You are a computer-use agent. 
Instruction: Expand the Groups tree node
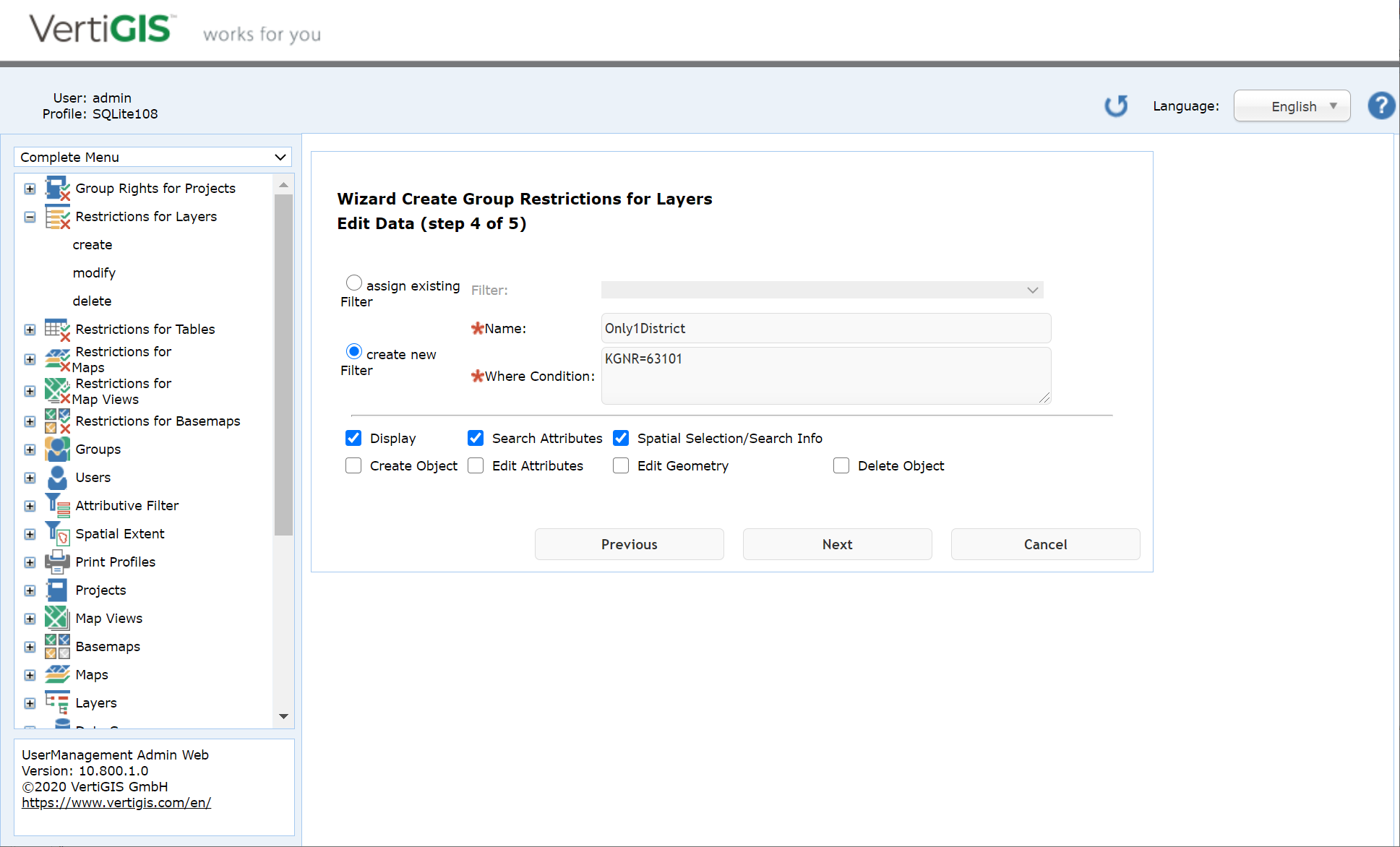[x=30, y=449]
